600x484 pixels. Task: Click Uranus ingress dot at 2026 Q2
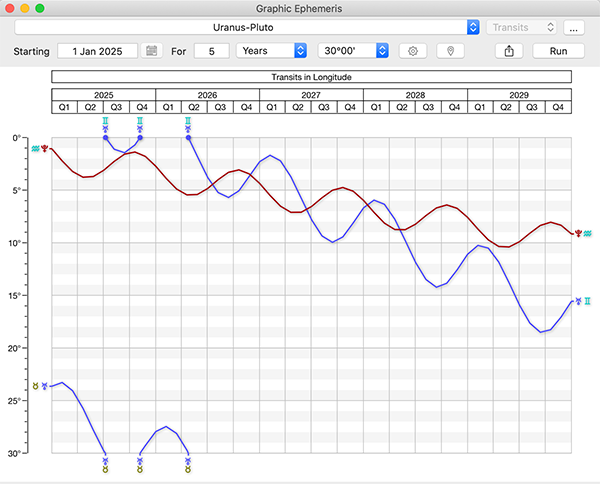click(188, 138)
